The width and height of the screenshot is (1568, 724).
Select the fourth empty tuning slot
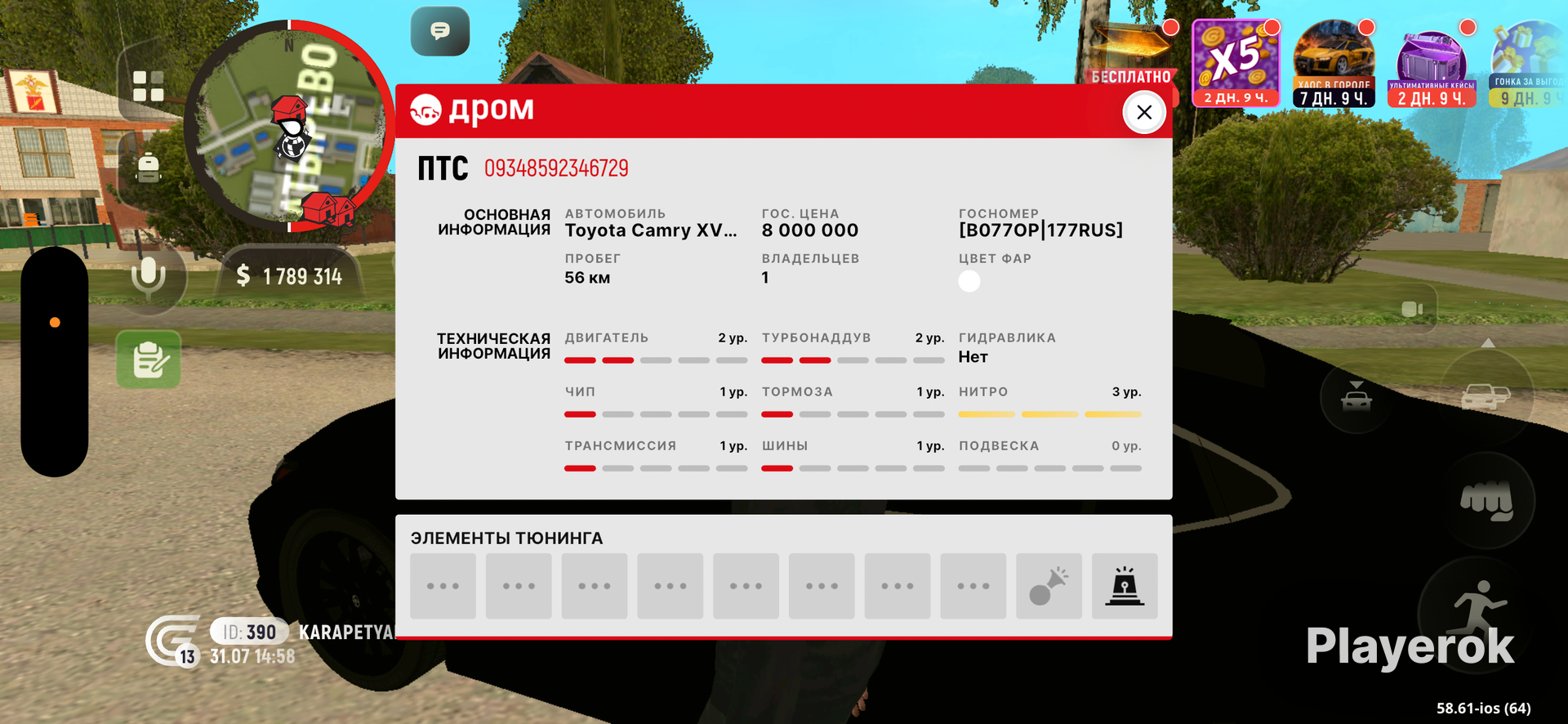[670, 586]
